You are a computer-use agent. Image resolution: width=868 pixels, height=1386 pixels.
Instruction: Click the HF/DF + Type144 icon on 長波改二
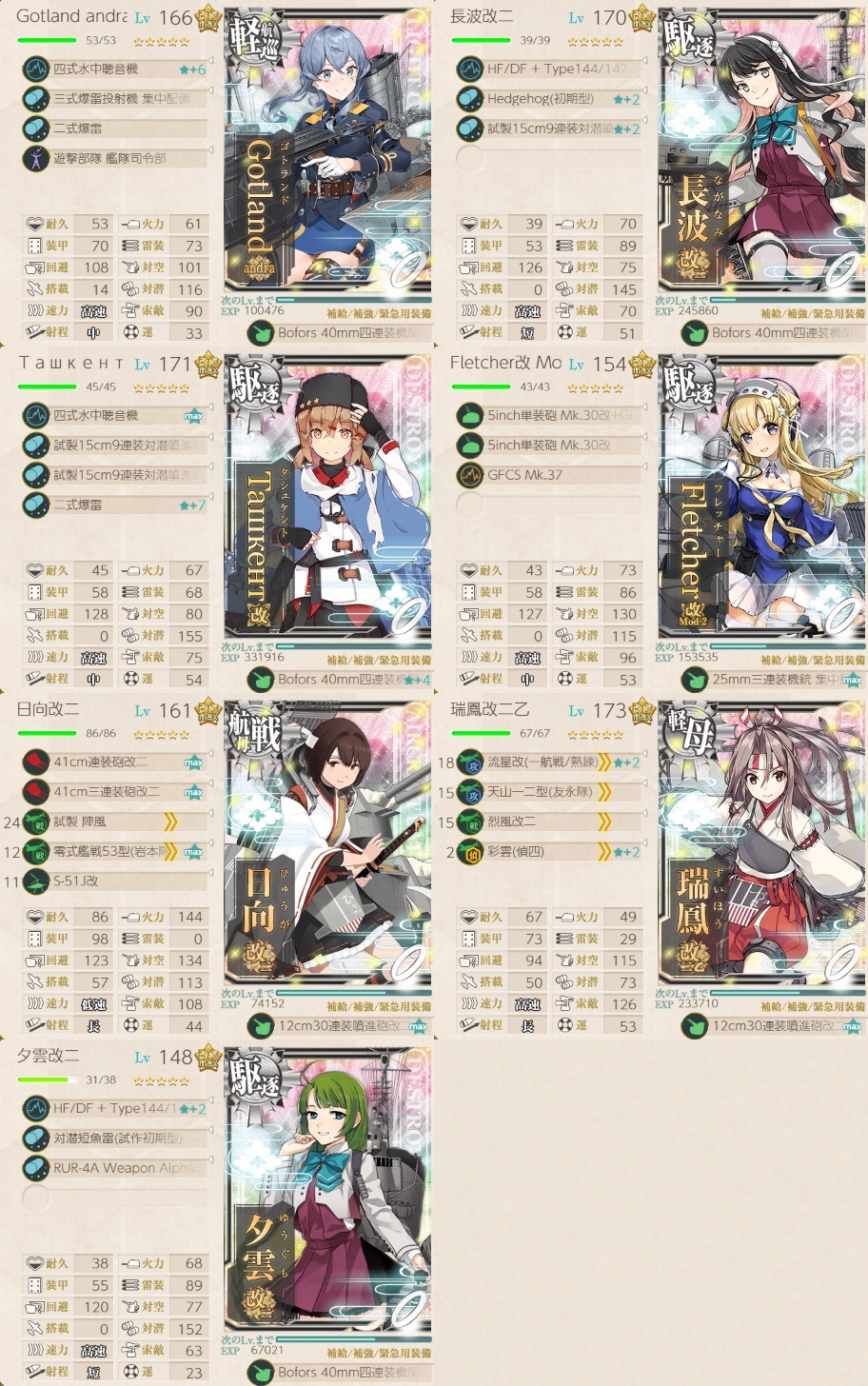click(470, 69)
